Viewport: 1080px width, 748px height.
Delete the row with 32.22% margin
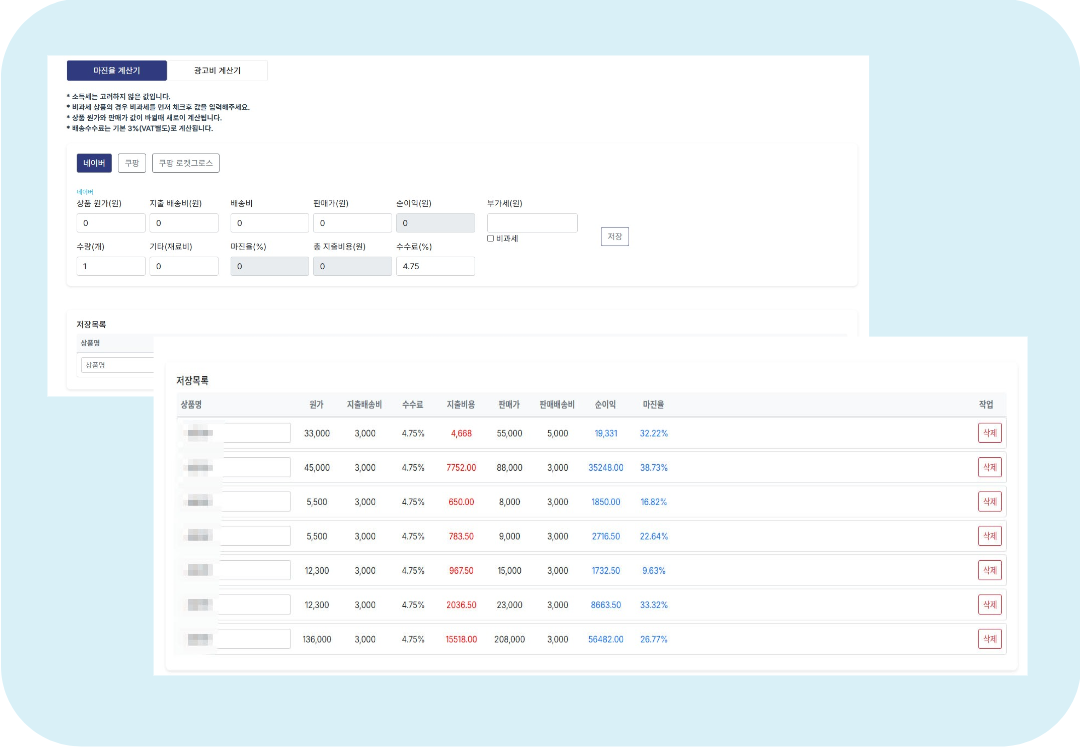tap(989, 433)
